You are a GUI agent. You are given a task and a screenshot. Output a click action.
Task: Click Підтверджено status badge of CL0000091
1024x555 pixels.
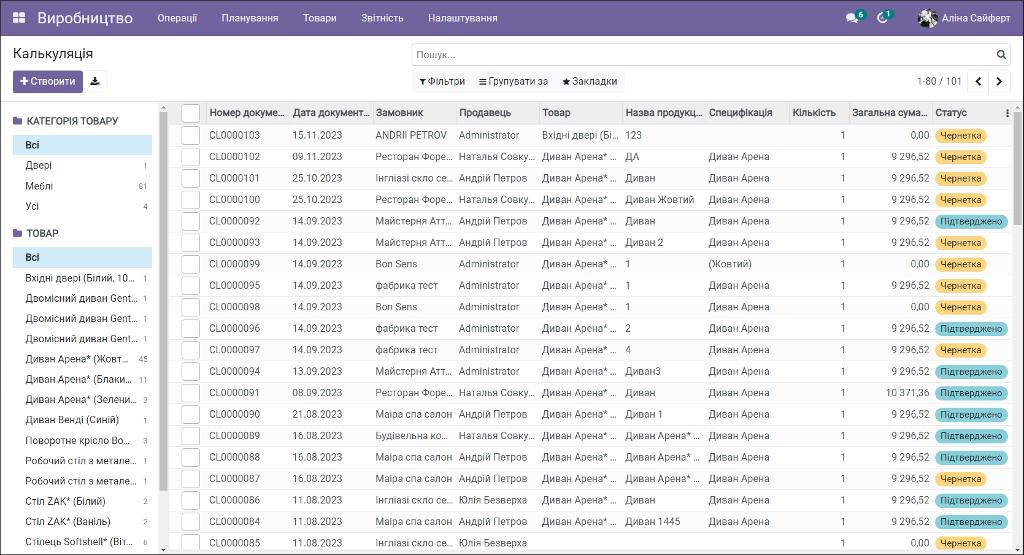[x=971, y=393]
